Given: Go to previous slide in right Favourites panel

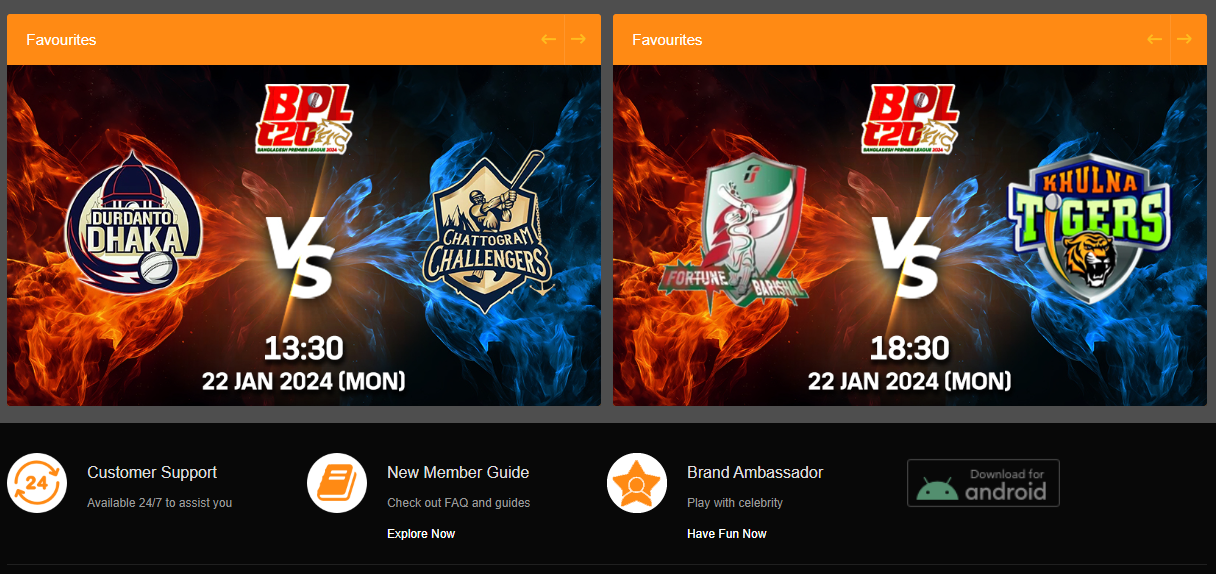Looking at the screenshot, I should coord(1154,39).
